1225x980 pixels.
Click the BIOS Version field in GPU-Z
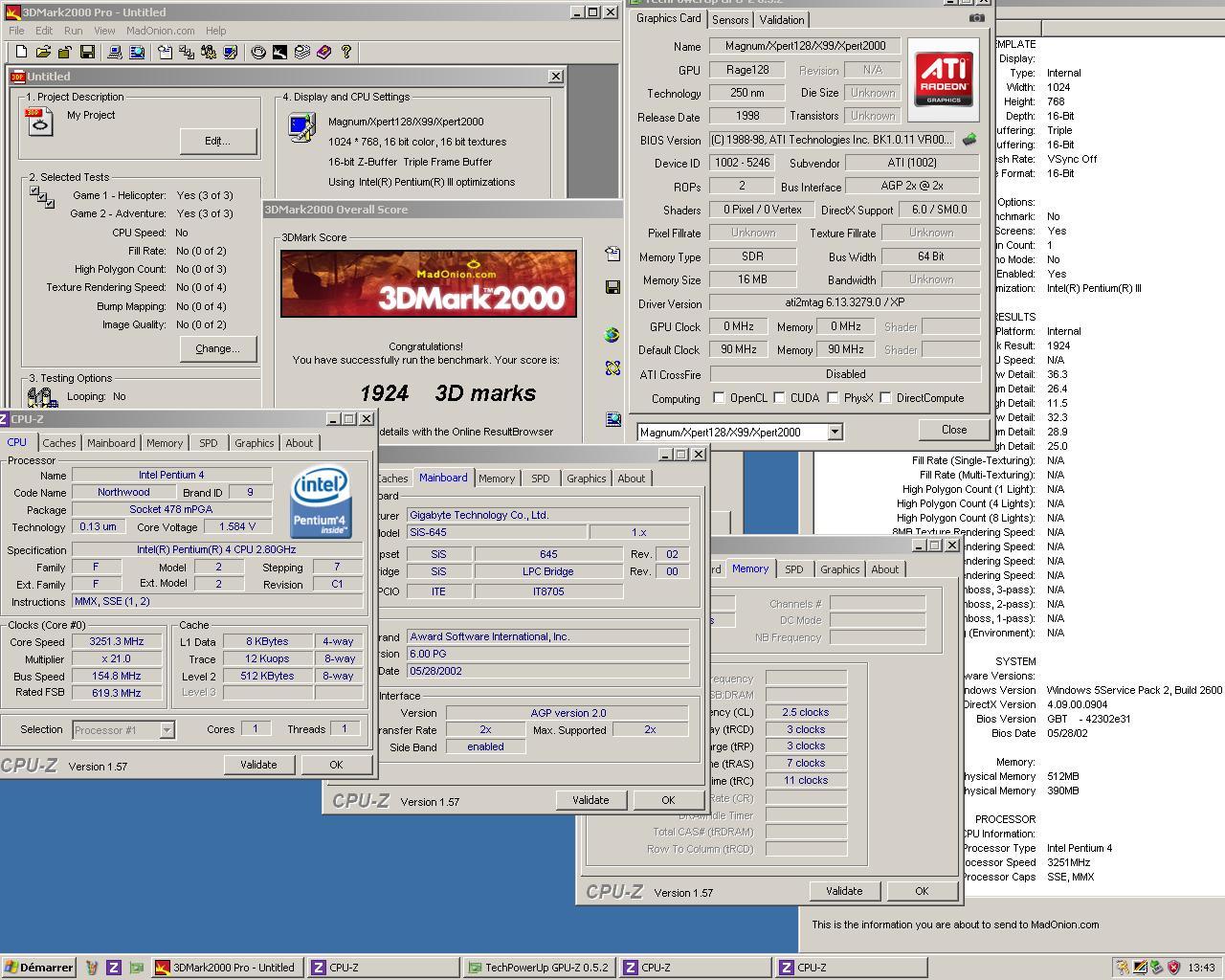pyautogui.click(x=832, y=140)
